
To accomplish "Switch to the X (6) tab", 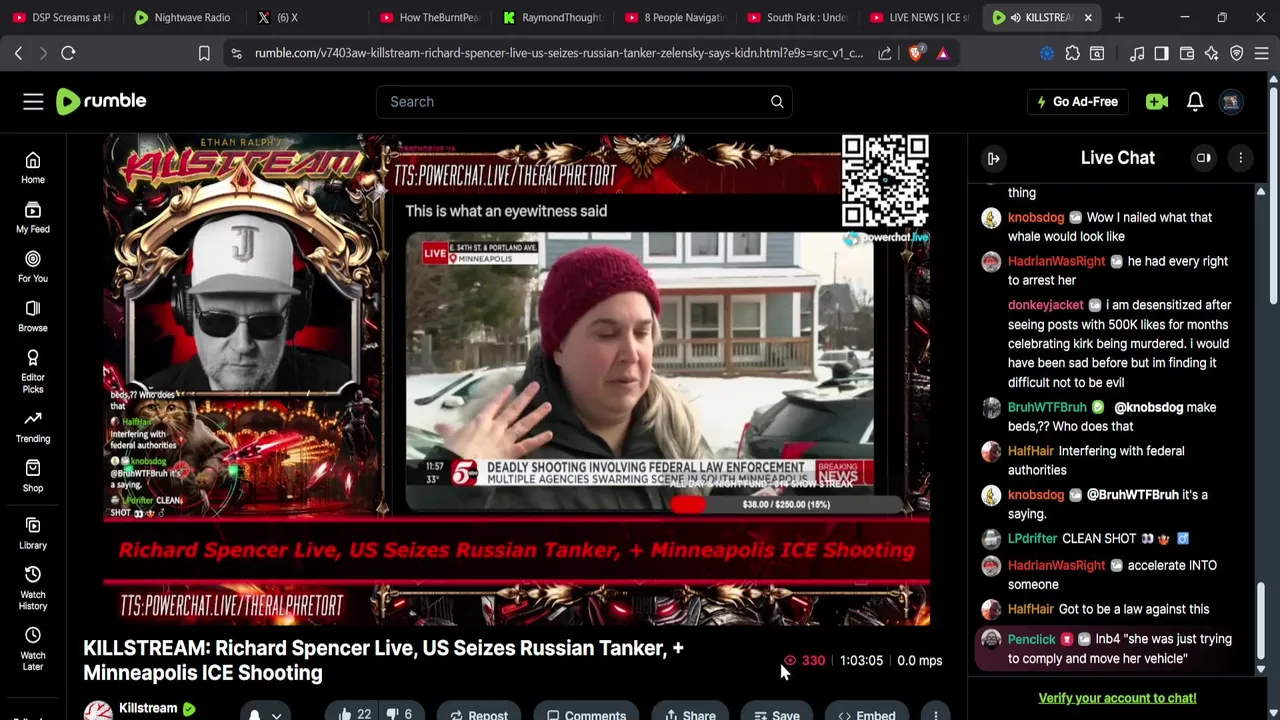I will [x=305, y=17].
